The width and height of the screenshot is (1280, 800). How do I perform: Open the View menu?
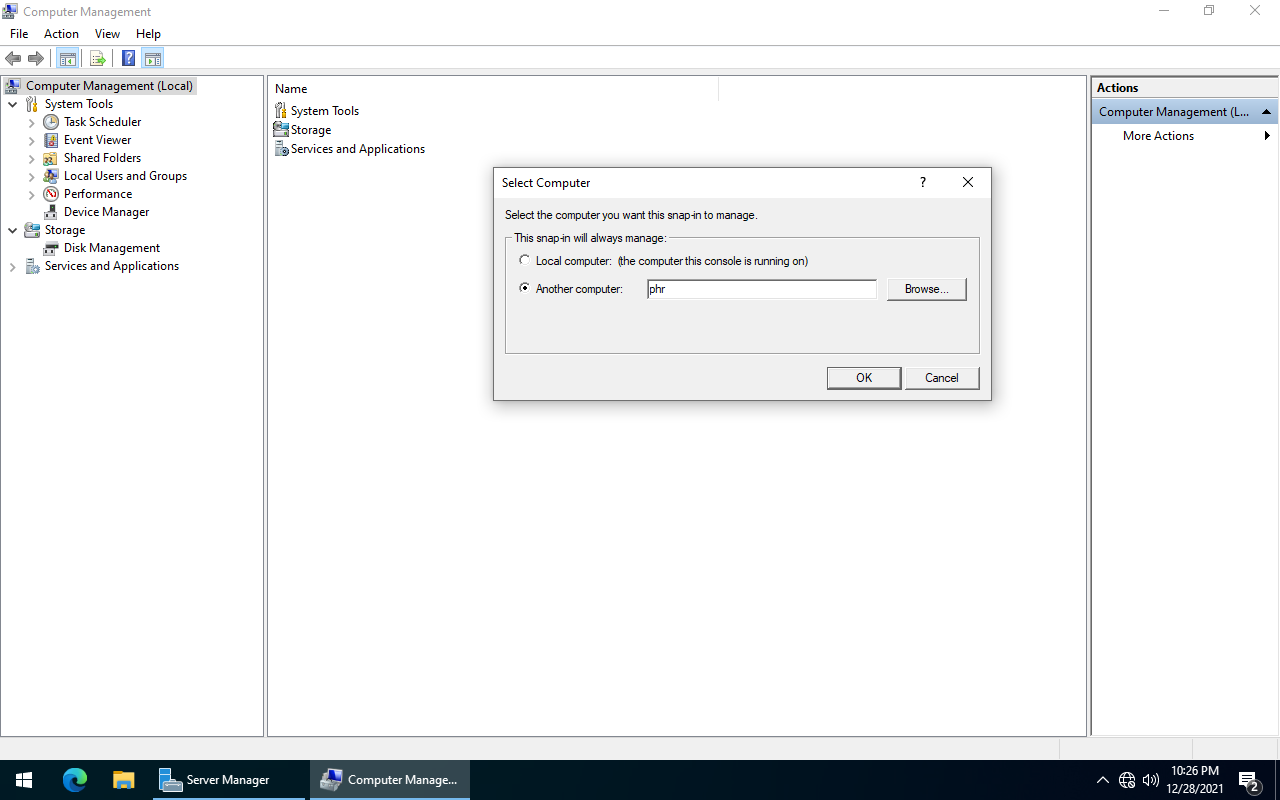point(107,33)
